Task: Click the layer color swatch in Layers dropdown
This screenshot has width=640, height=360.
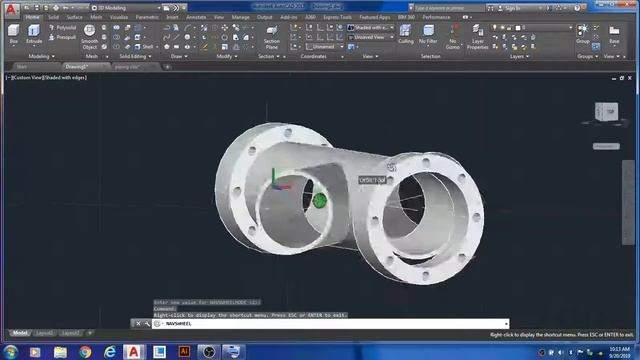Action: click(x=518, y=27)
